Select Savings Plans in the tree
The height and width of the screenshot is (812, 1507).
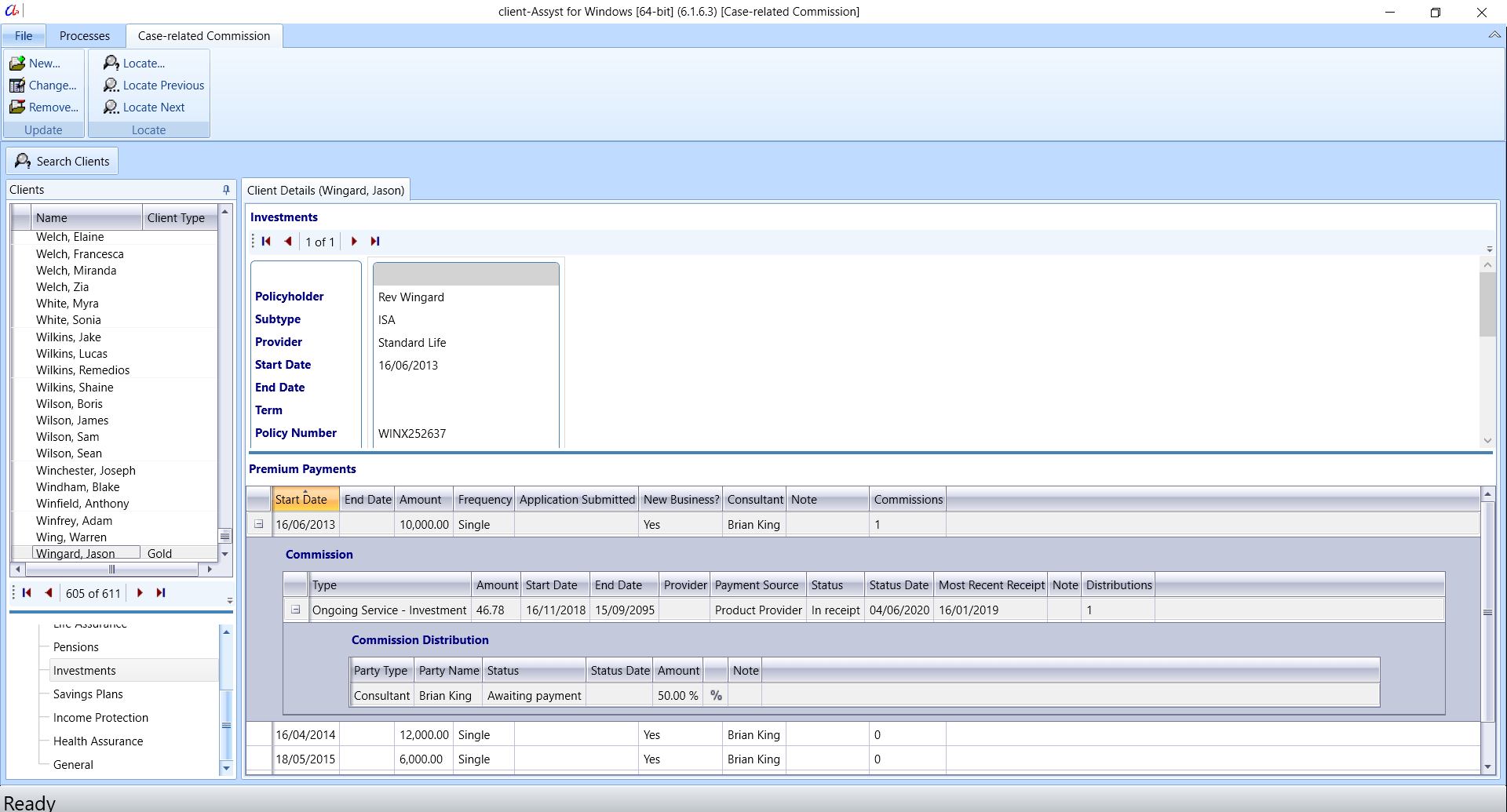88,694
